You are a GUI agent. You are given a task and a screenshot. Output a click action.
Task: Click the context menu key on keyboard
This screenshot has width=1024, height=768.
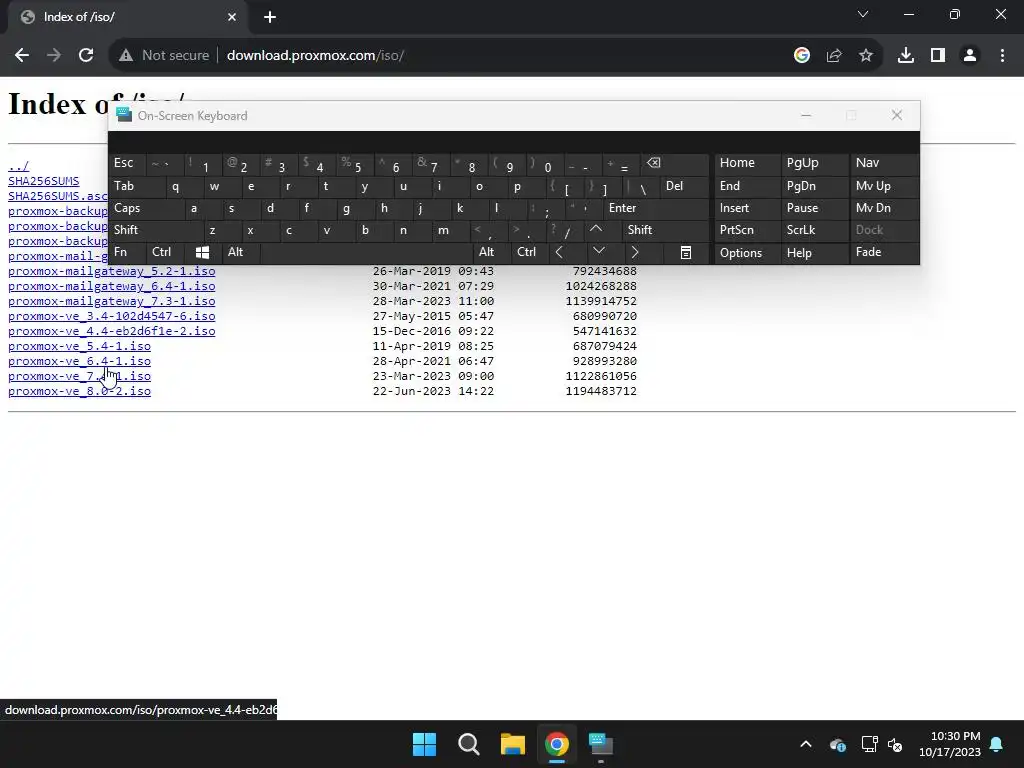[686, 252]
